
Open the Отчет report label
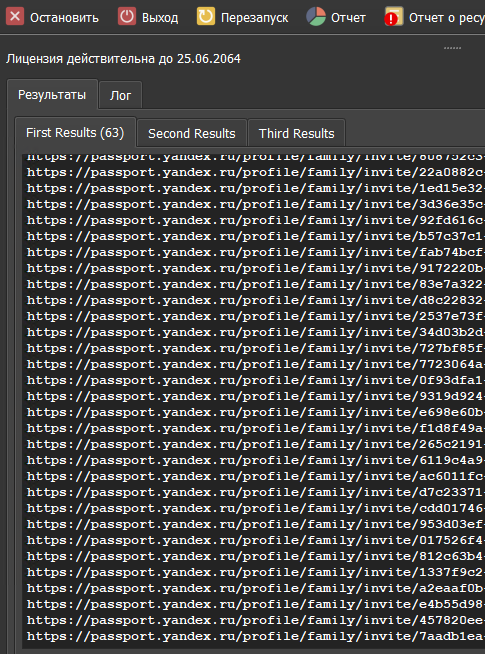[x=348, y=18]
